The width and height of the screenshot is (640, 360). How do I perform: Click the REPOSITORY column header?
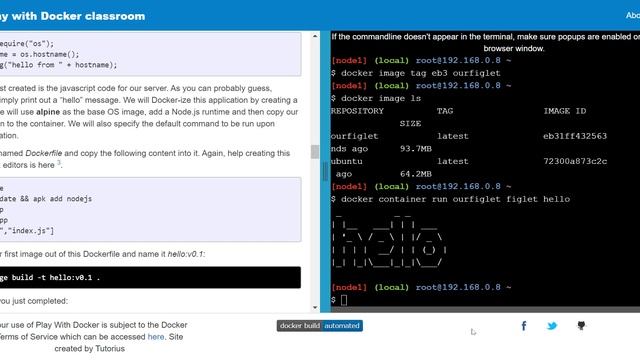(358, 111)
